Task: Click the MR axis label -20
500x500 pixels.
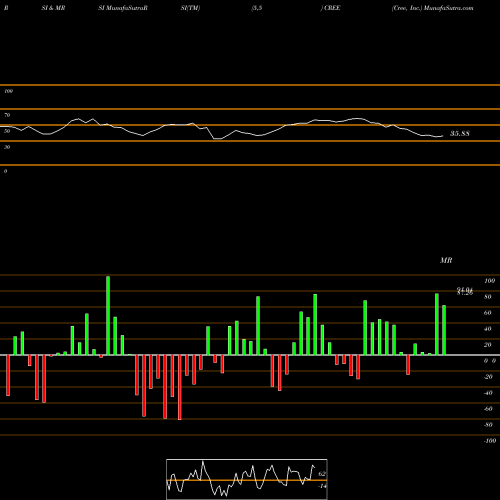Action: point(488,377)
